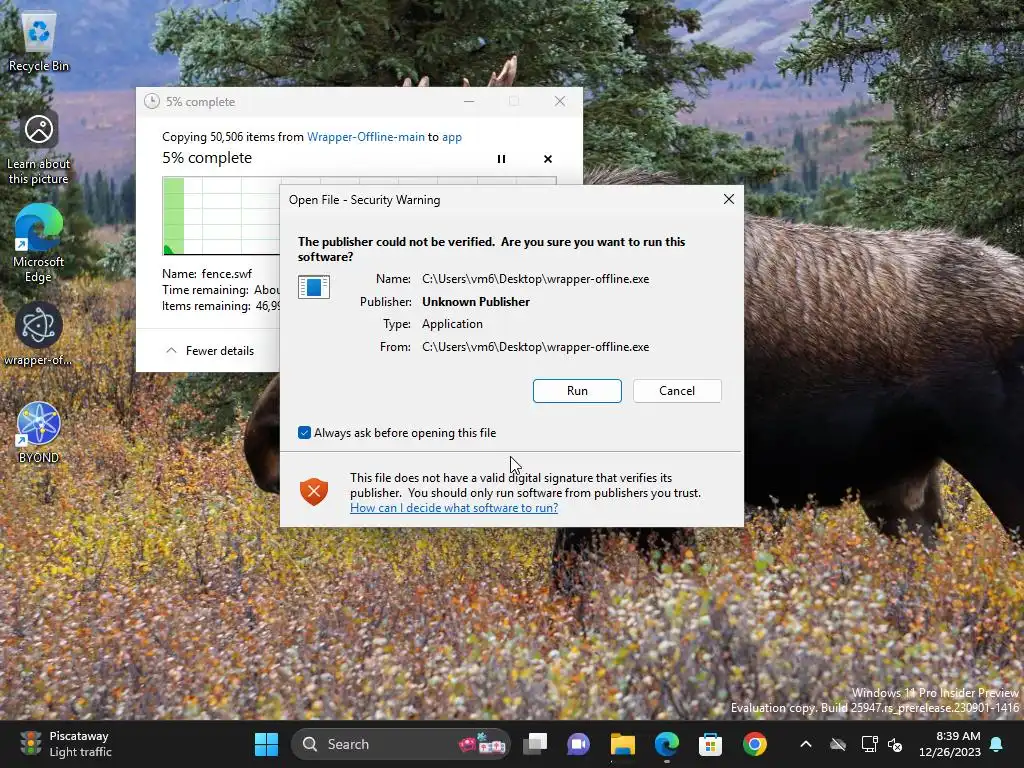
Task: Launch Microsoft Edge from the taskbar
Action: pyautogui.click(x=667, y=744)
